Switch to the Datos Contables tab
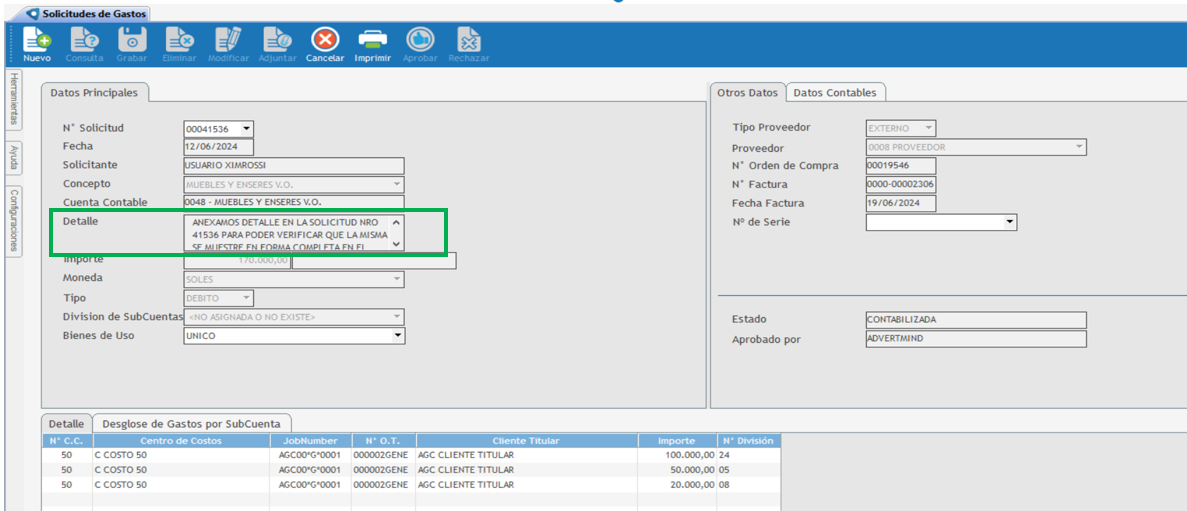Image resolution: width=1187 pixels, height=511 pixels. [836, 92]
